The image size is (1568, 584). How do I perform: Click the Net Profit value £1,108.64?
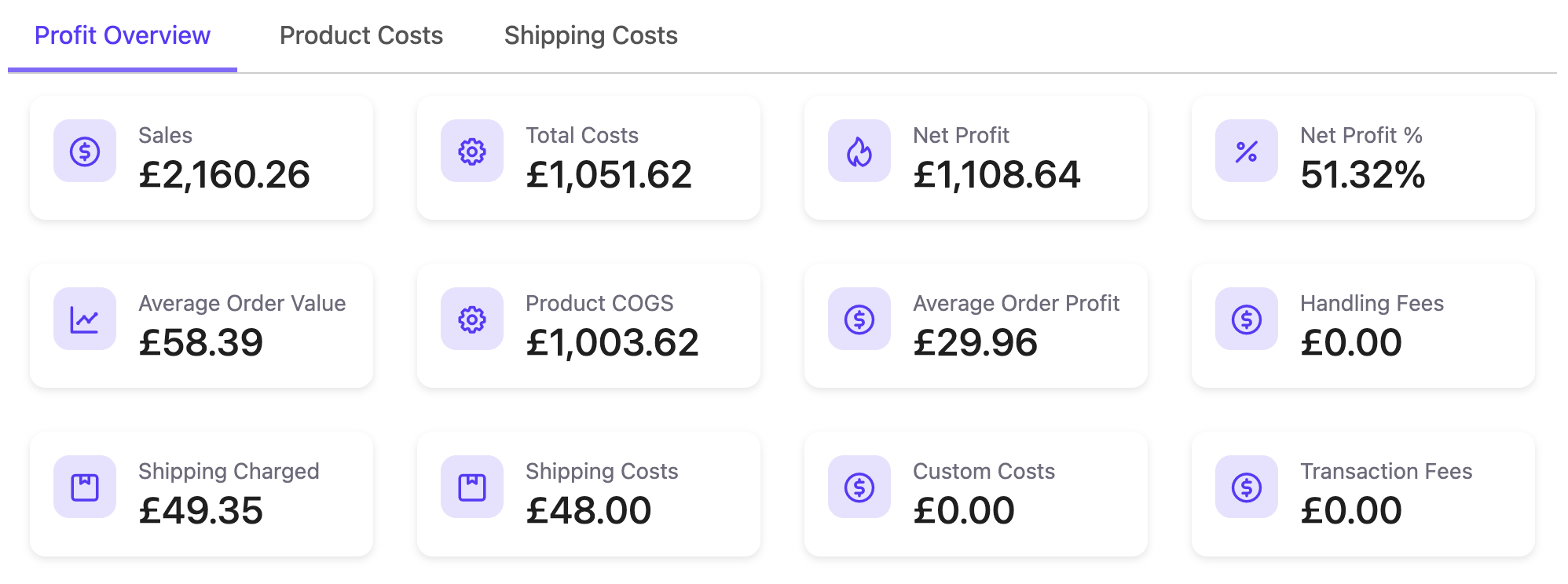pos(997,174)
